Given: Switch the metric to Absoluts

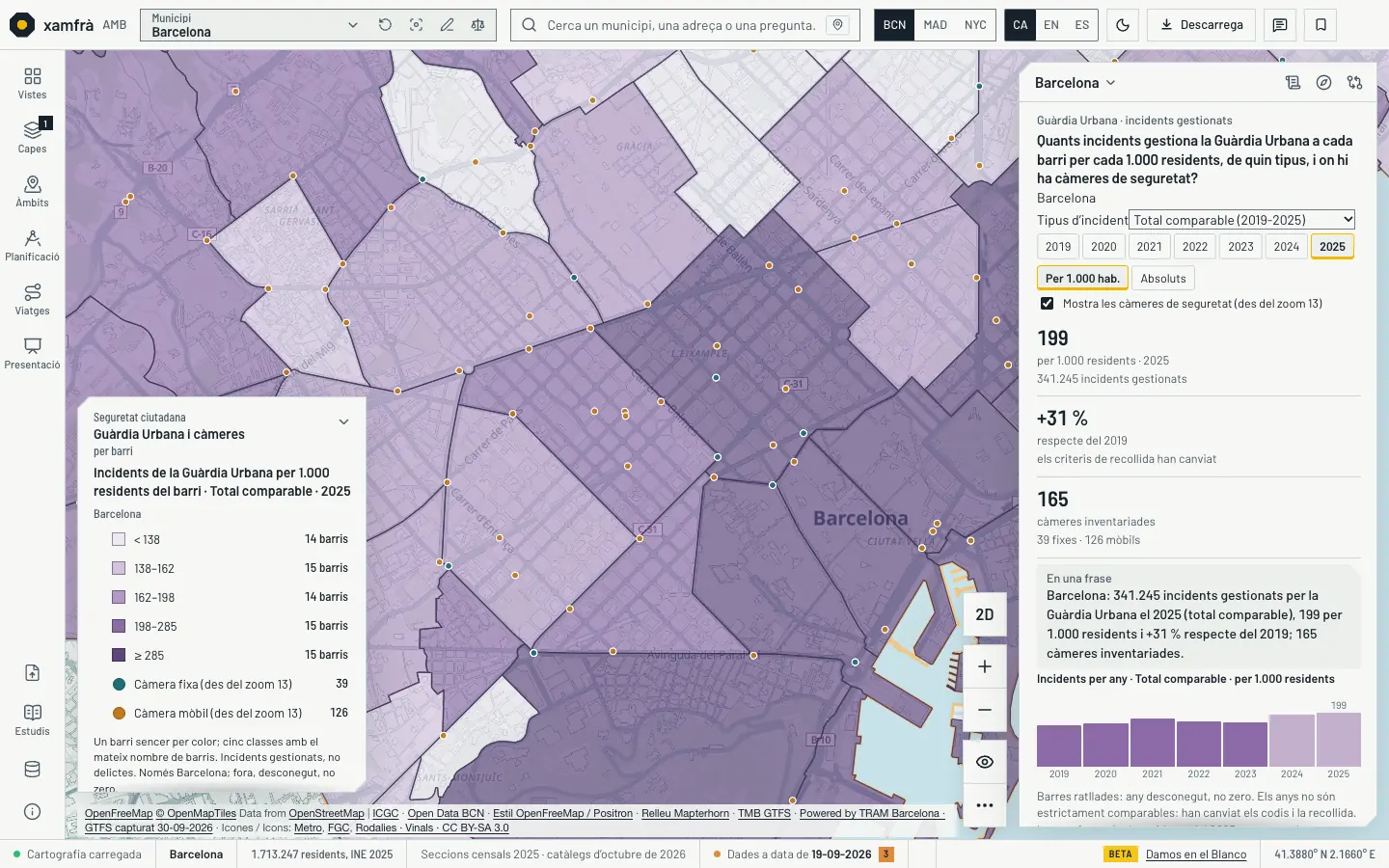Looking at the screenshot, I should (1163, 279).
